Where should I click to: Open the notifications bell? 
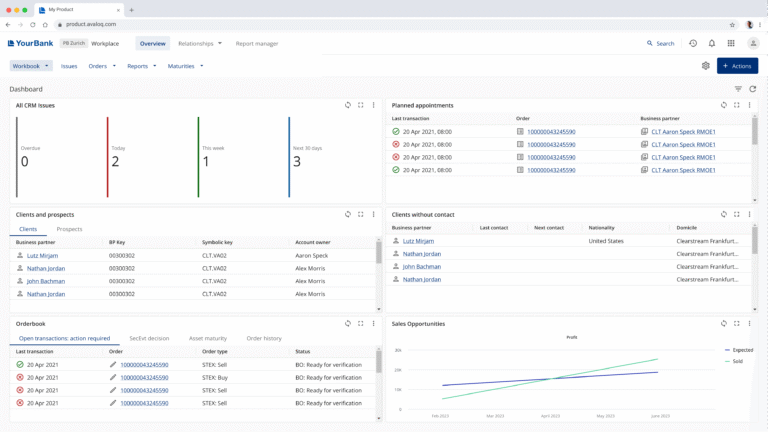click(712, 44)
